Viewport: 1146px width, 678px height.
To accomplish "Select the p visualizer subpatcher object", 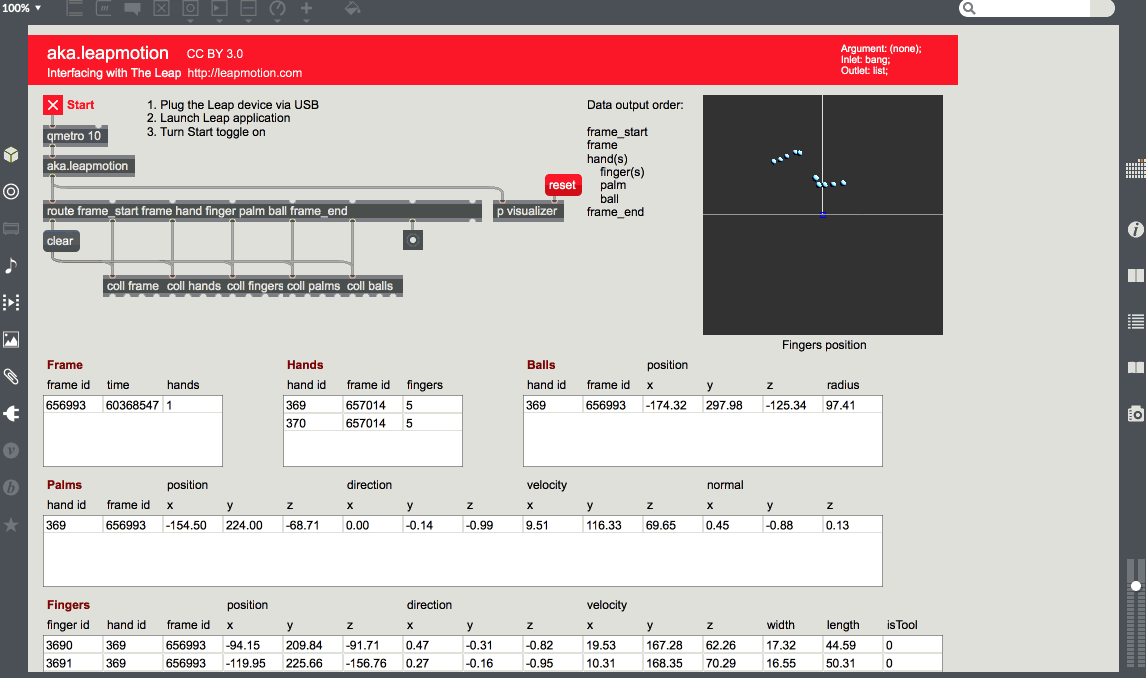I will coord(528,211).
